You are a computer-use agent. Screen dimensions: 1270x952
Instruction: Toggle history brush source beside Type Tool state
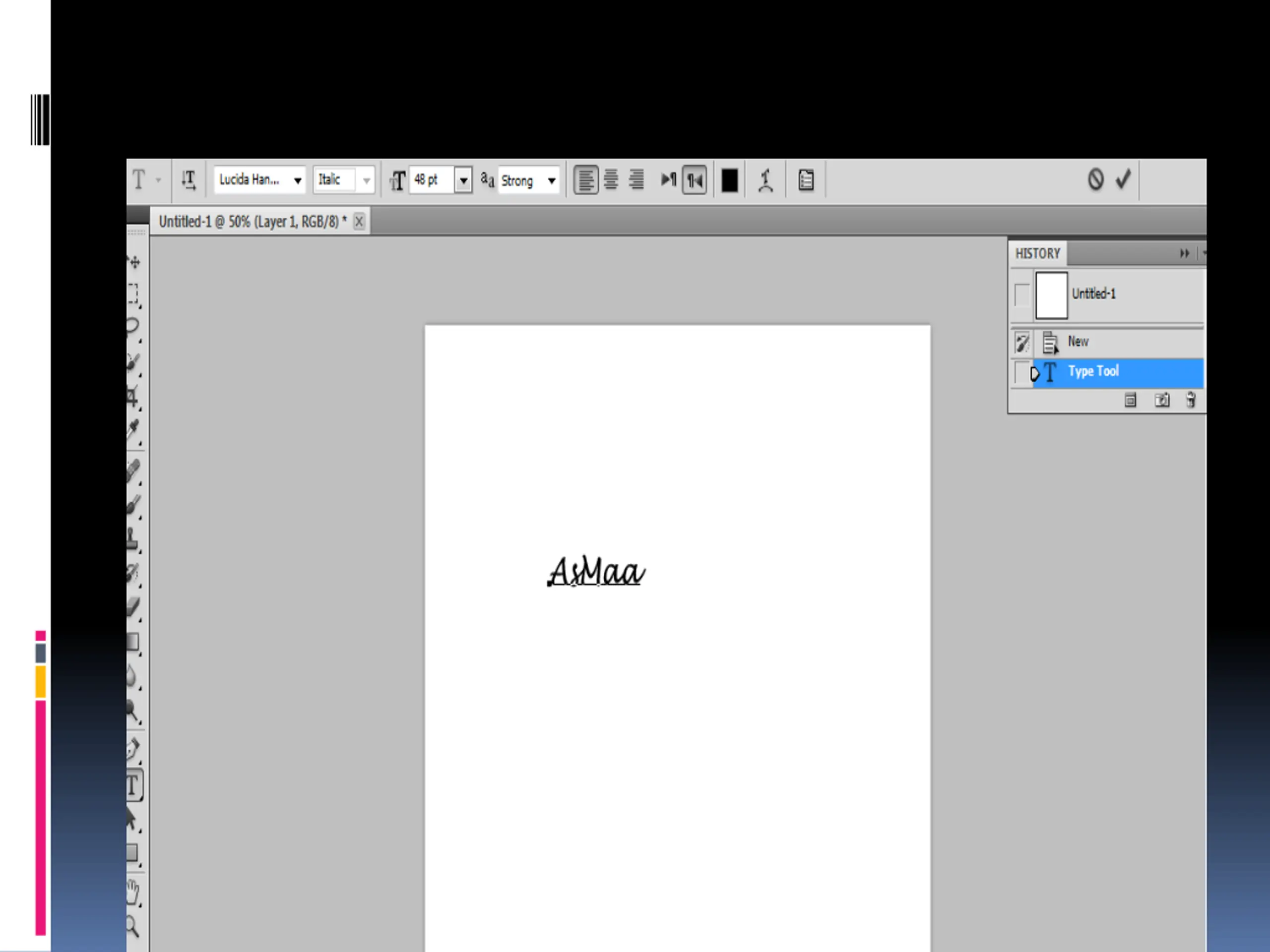tap(1022, 373)
